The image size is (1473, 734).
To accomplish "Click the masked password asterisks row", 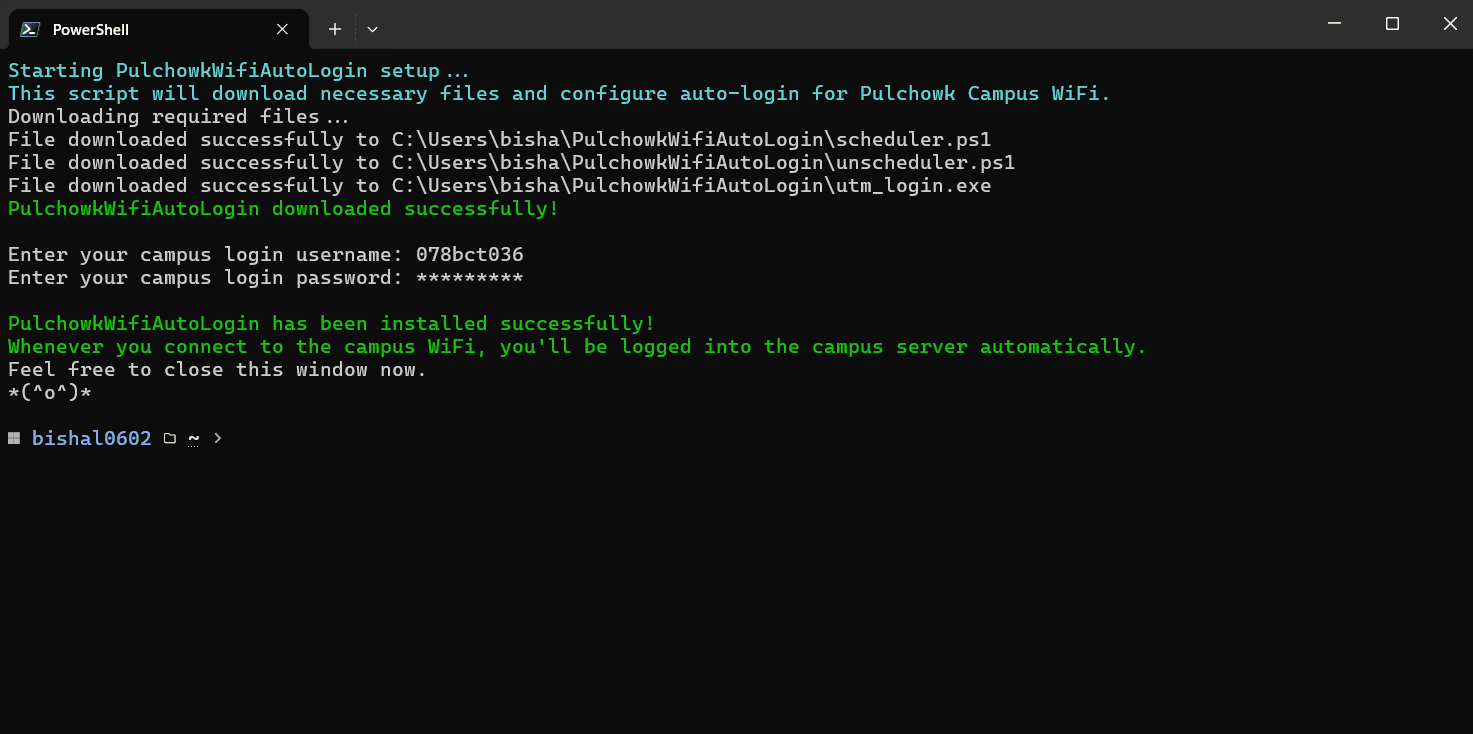I will point(470,277).
